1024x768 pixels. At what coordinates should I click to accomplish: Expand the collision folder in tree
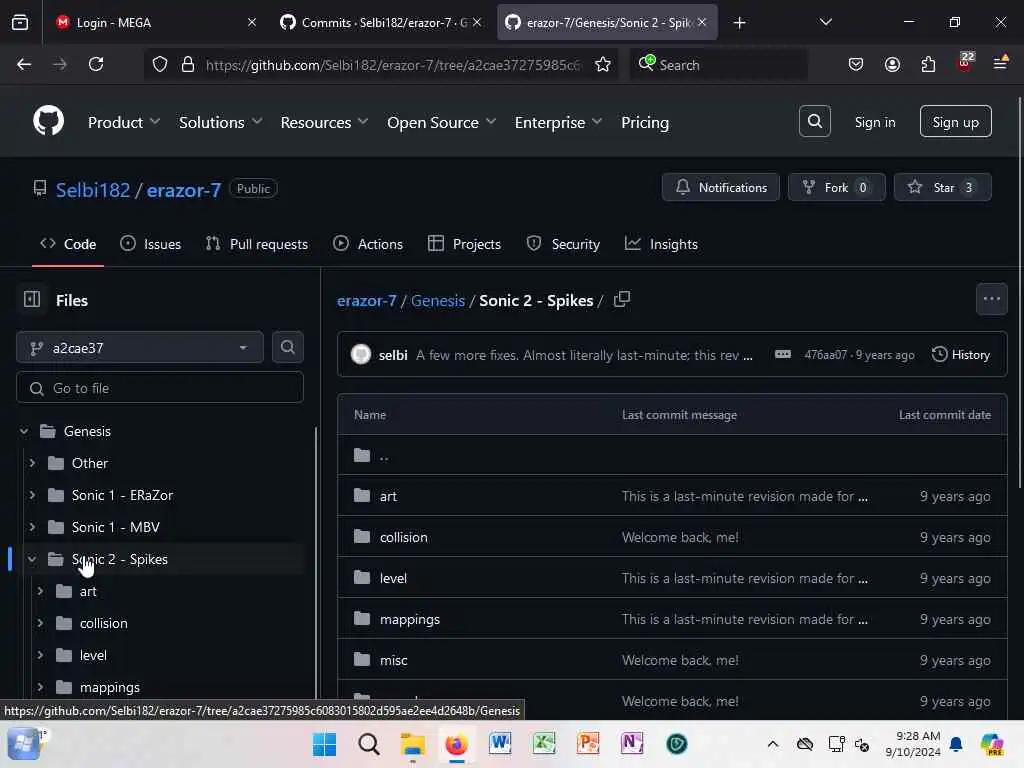pyautogui.click(x=40, y=623)
